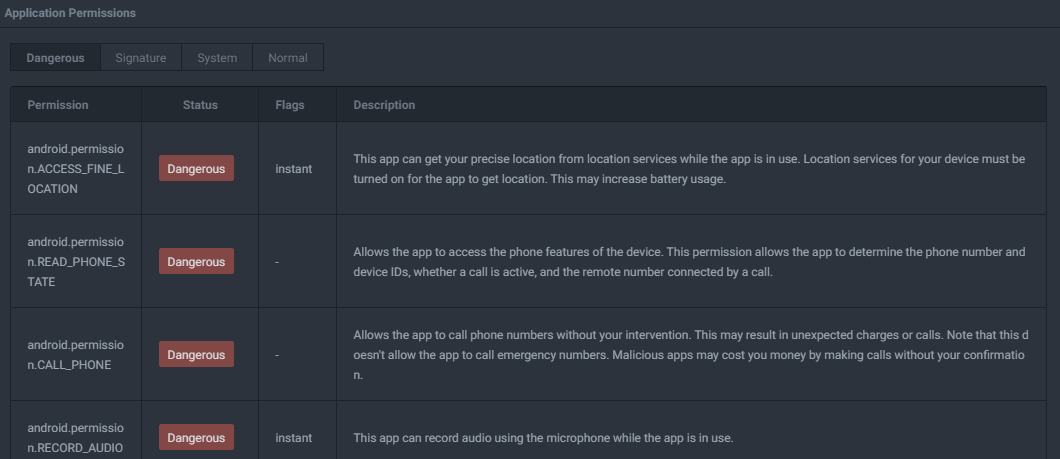Viewport: 1060px width, 459px height.
Task: Select the READ_PHONE_STATE permission name
Action: 76,262
